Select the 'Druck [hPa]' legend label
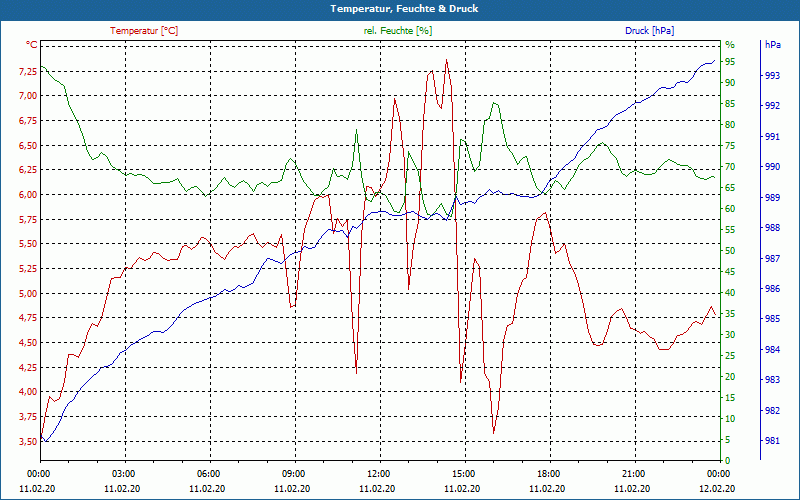800x500 pixels. pos(649,31)
